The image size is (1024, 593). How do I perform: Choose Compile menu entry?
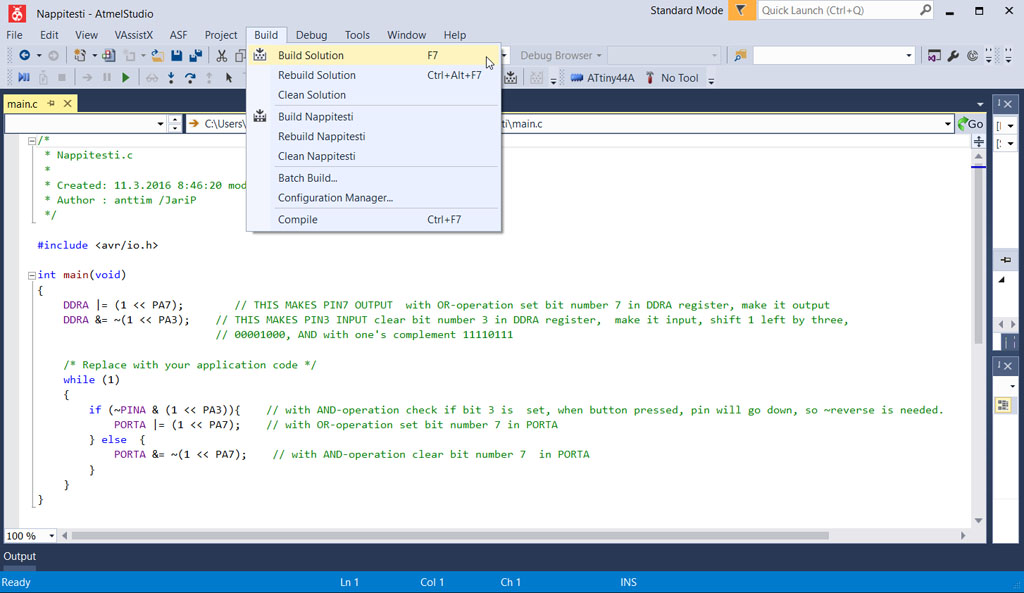pos(374,219)
